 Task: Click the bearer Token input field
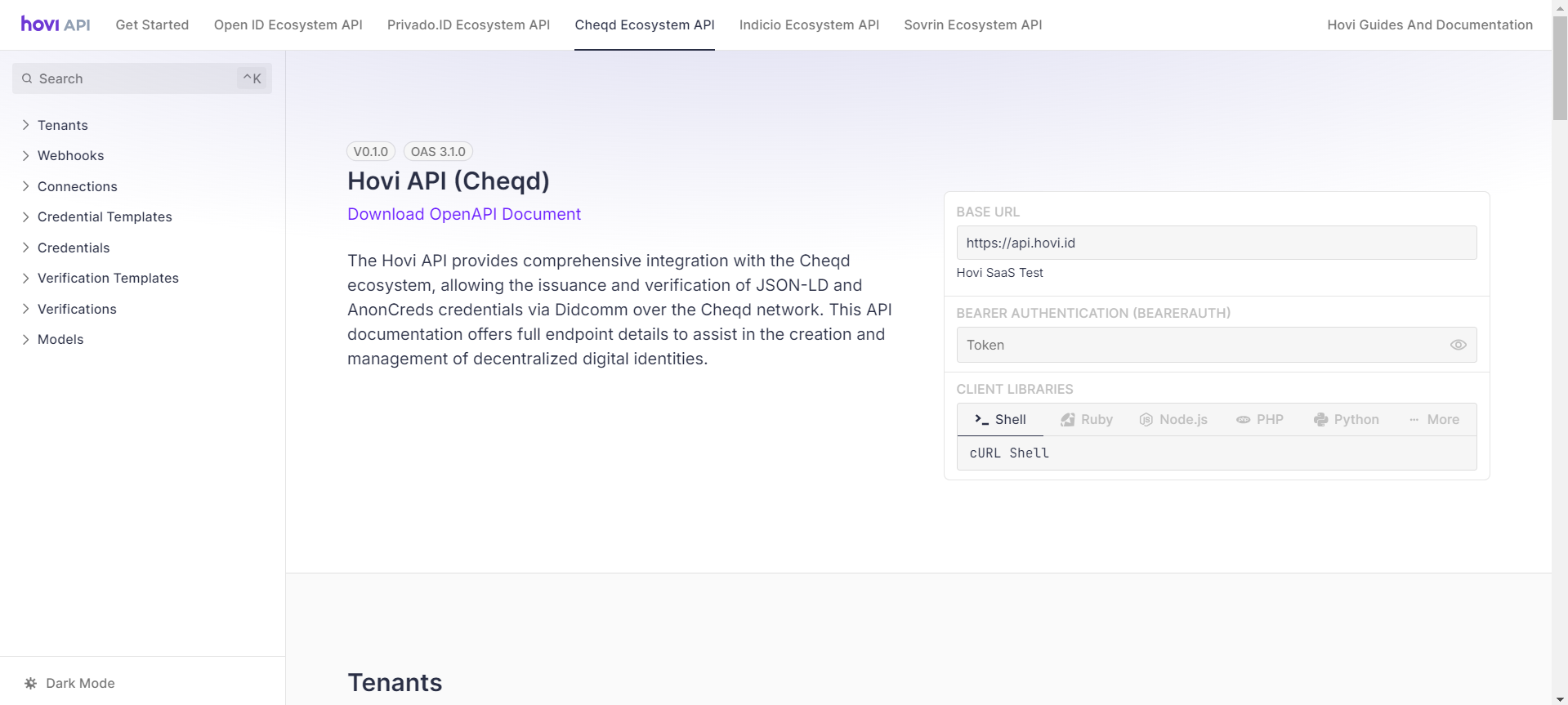(1201, 345)
